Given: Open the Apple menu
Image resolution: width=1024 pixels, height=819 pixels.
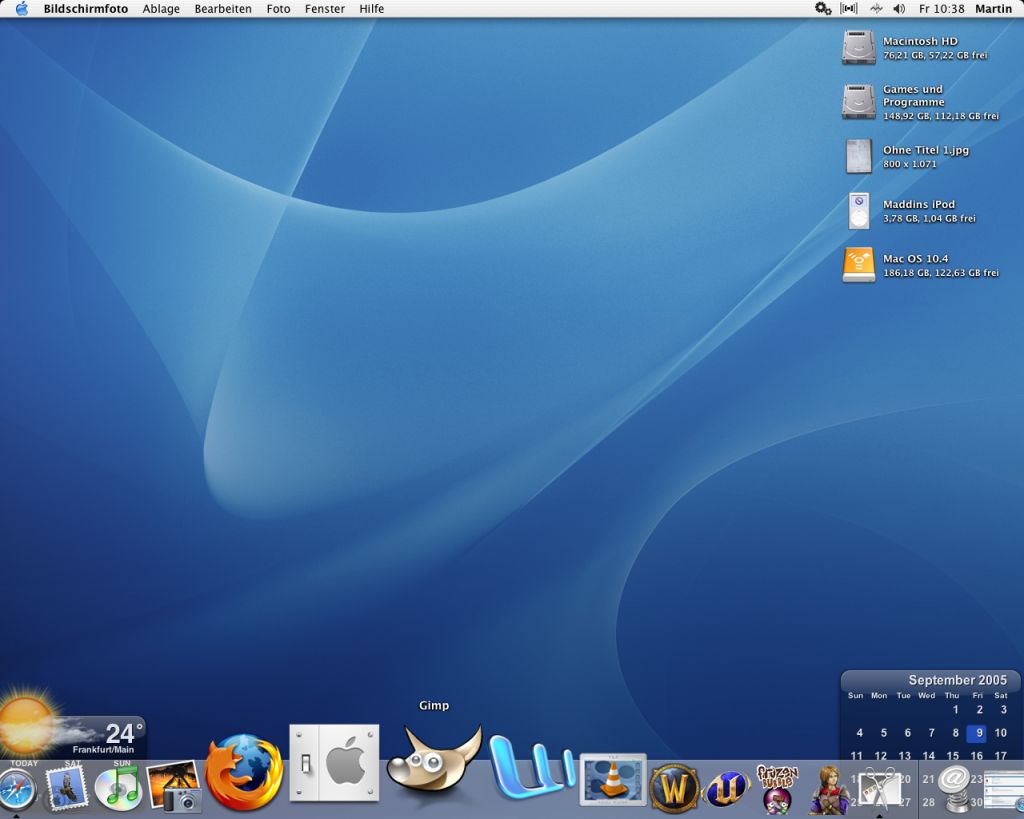Looking at the screenshot, I should [x=22, y=8].
